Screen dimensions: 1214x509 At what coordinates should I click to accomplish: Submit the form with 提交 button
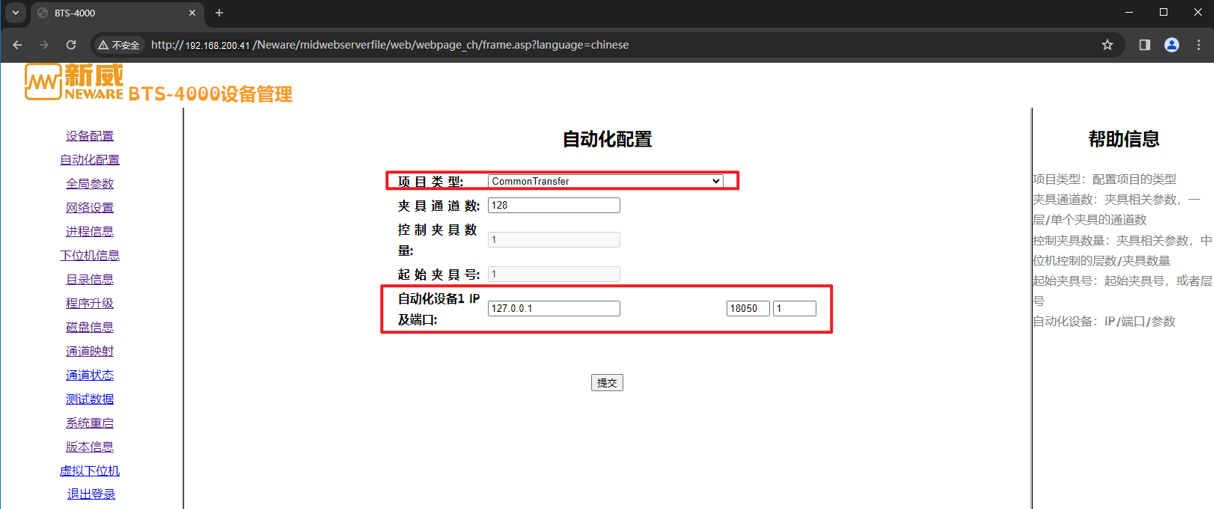click(607, 383)
